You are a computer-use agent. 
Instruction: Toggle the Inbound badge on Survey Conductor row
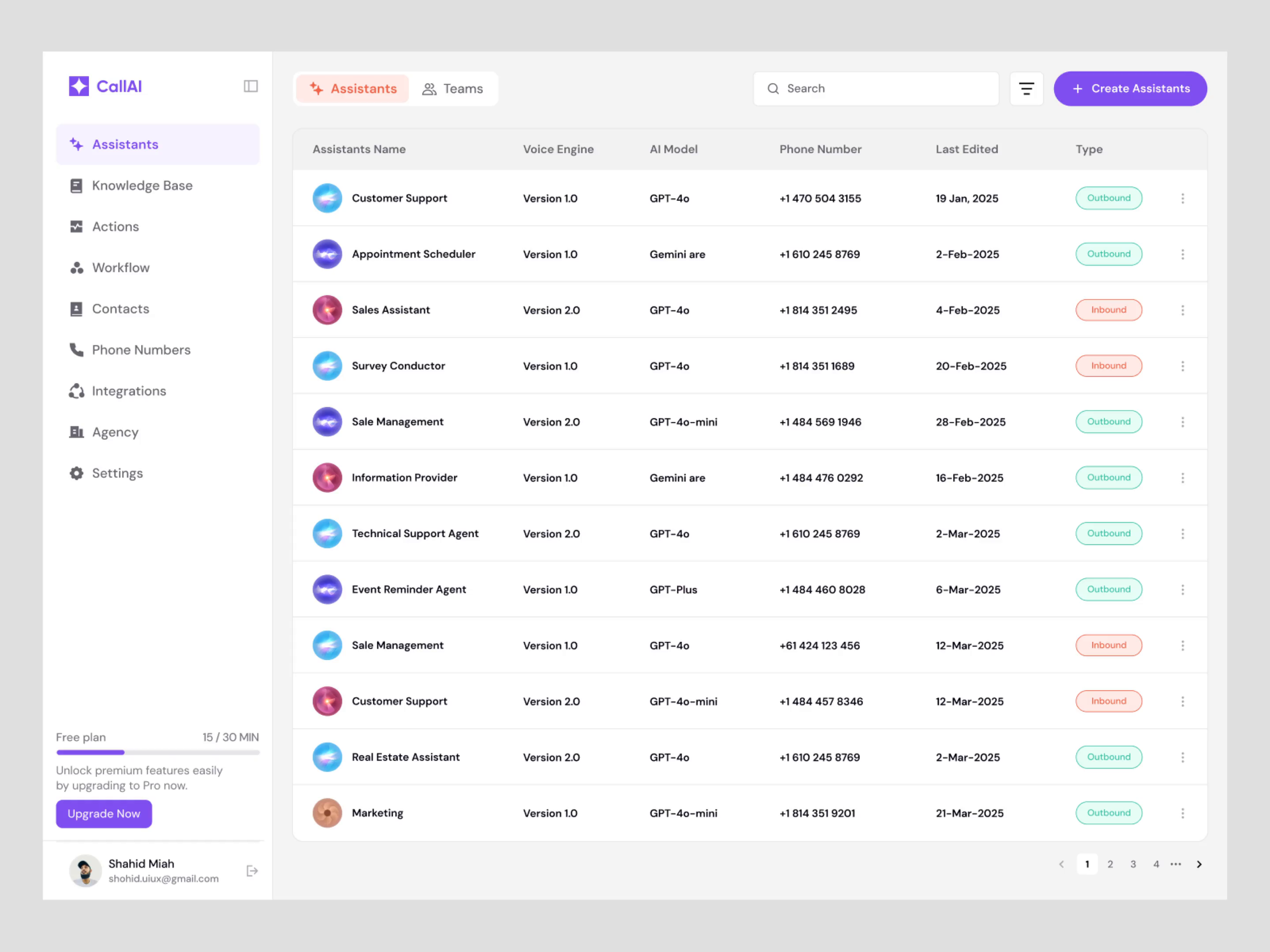(1109, 365)
